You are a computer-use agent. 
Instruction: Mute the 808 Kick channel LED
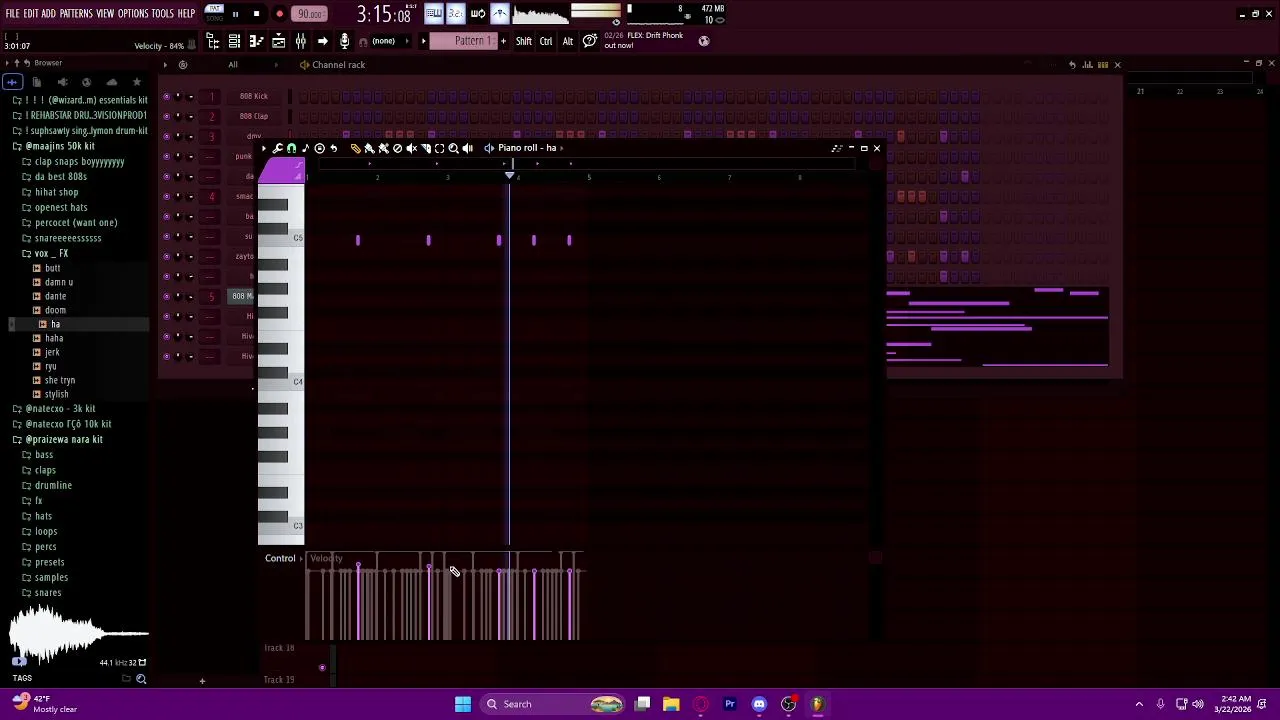click(166, 96)
